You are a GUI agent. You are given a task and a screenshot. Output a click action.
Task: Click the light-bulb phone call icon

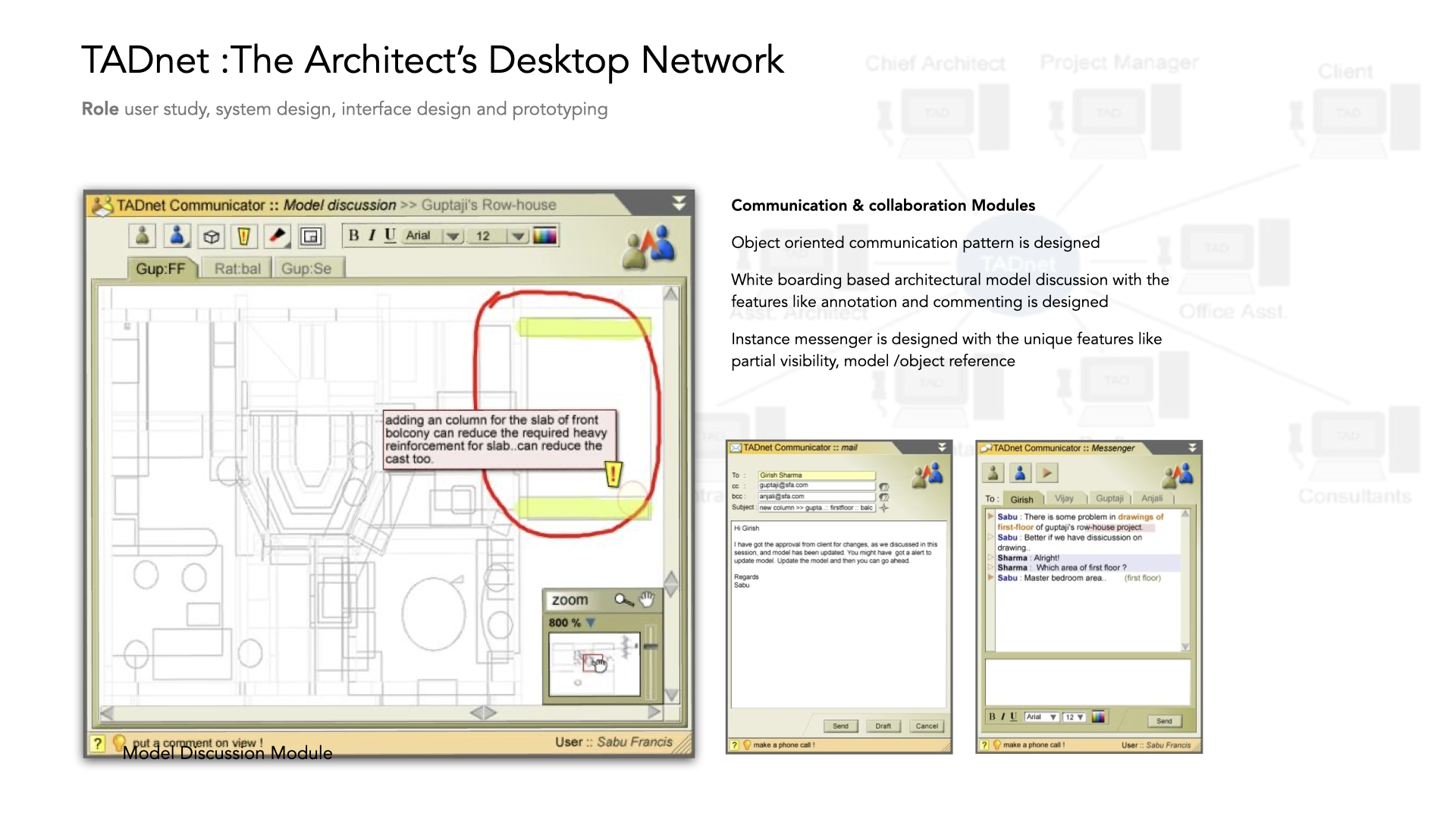click(x=747, y=745)
